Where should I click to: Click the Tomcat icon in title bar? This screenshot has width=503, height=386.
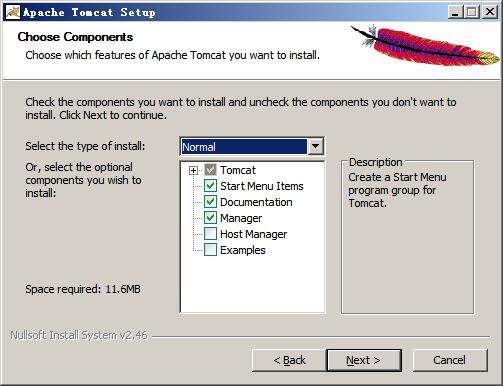pos(13,12)
